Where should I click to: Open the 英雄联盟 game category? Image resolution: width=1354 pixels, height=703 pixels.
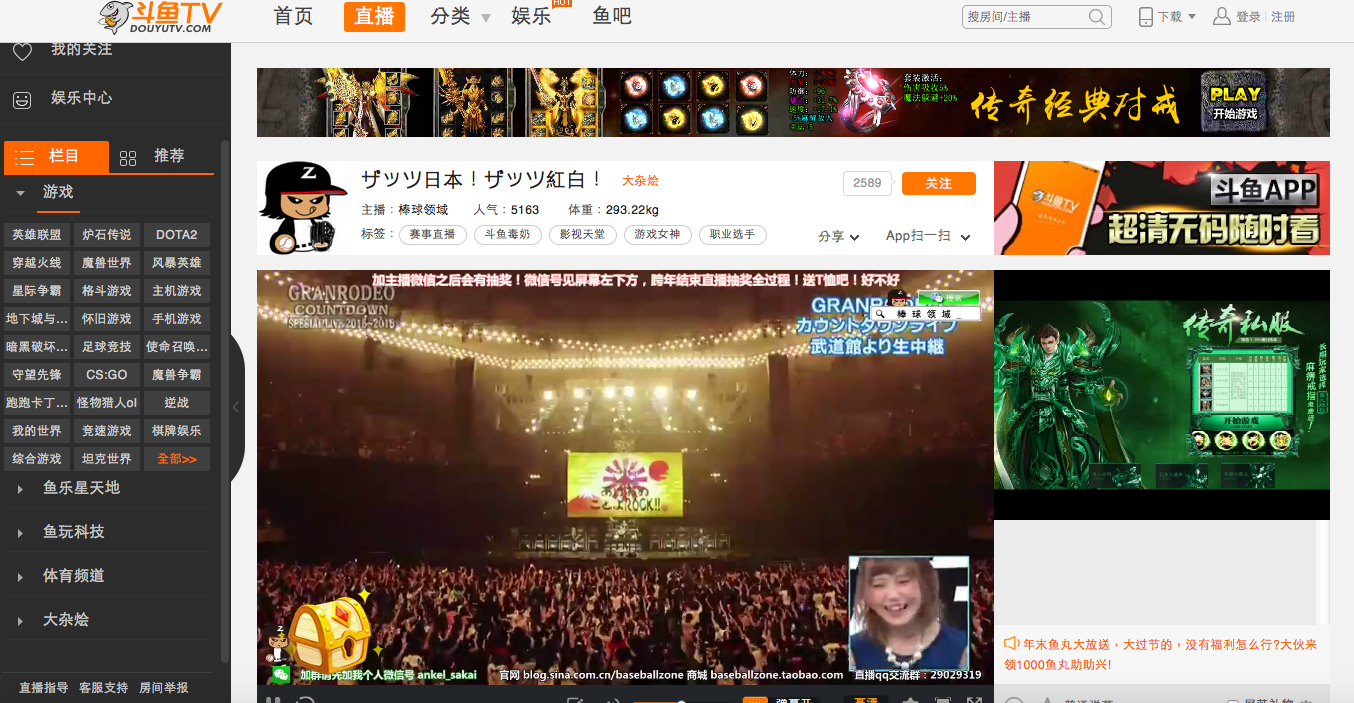(x=36, y=235)
